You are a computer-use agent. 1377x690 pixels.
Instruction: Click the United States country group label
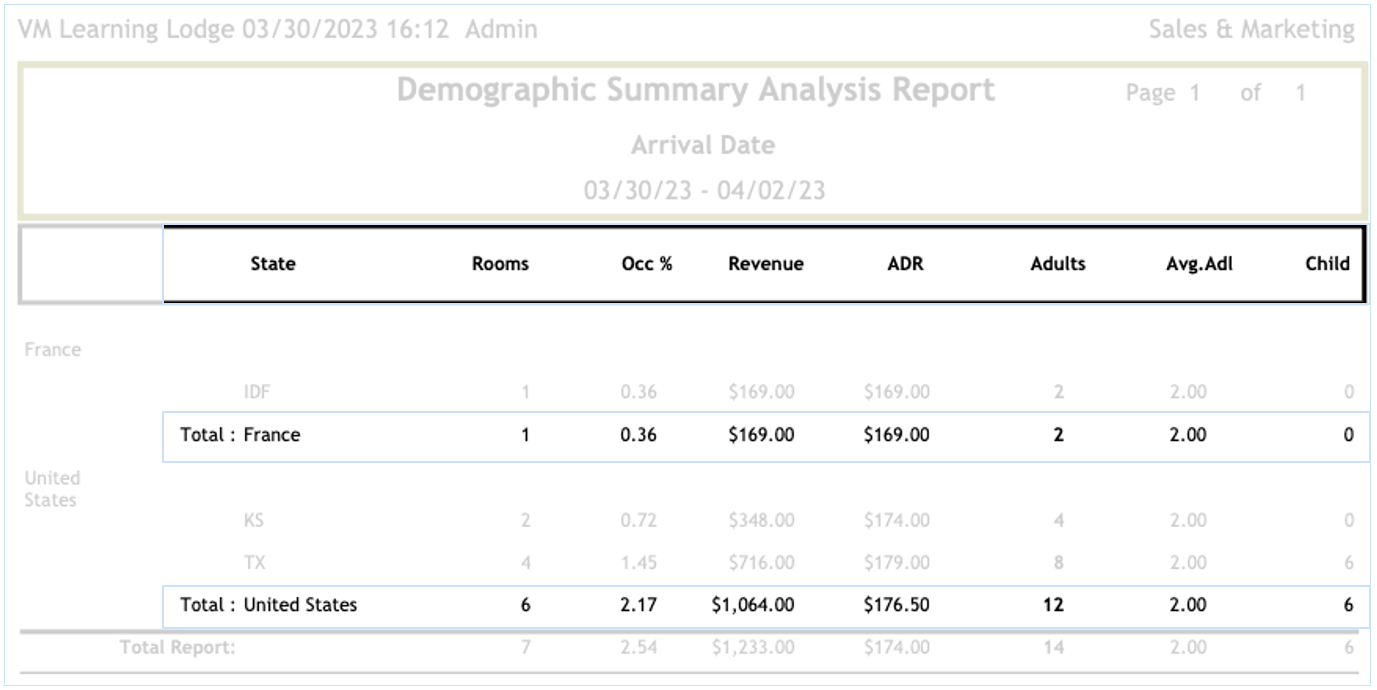coord(52,489)
